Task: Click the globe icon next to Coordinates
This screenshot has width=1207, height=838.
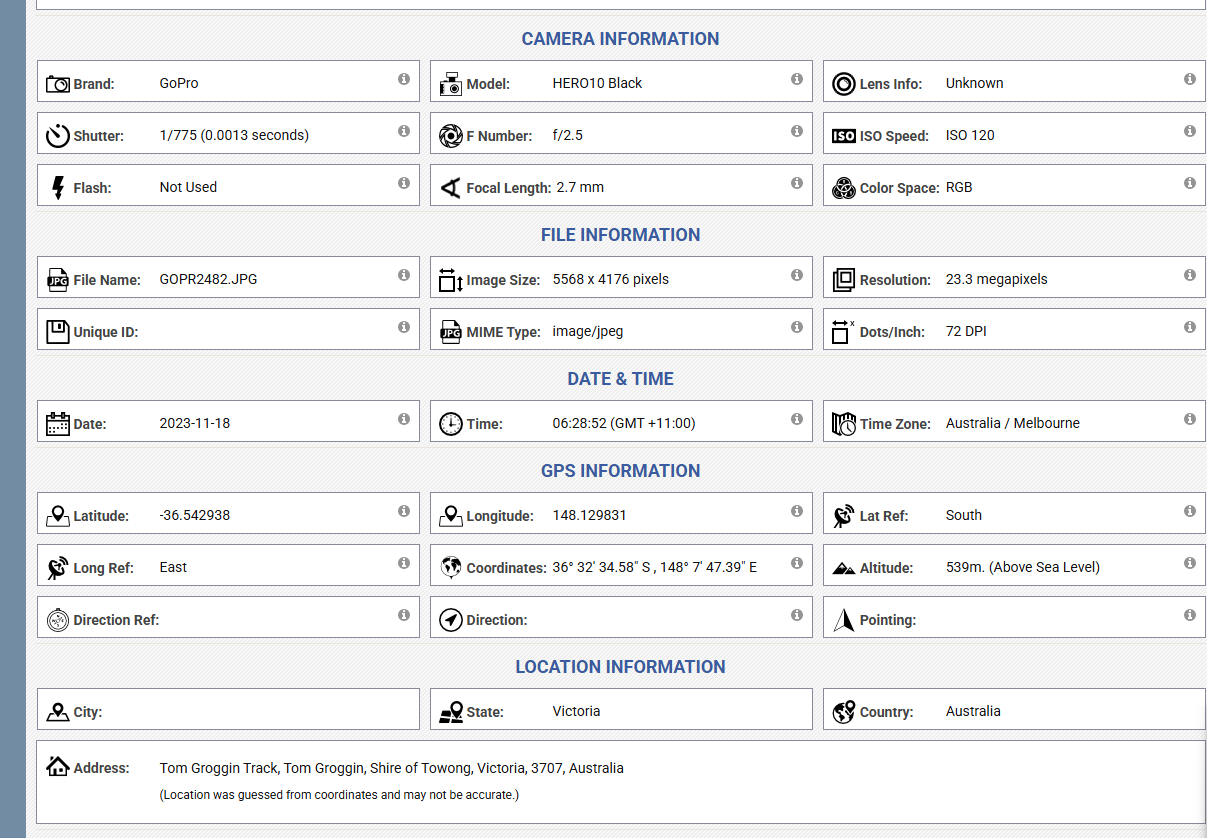Action: [x=451, y=568]
